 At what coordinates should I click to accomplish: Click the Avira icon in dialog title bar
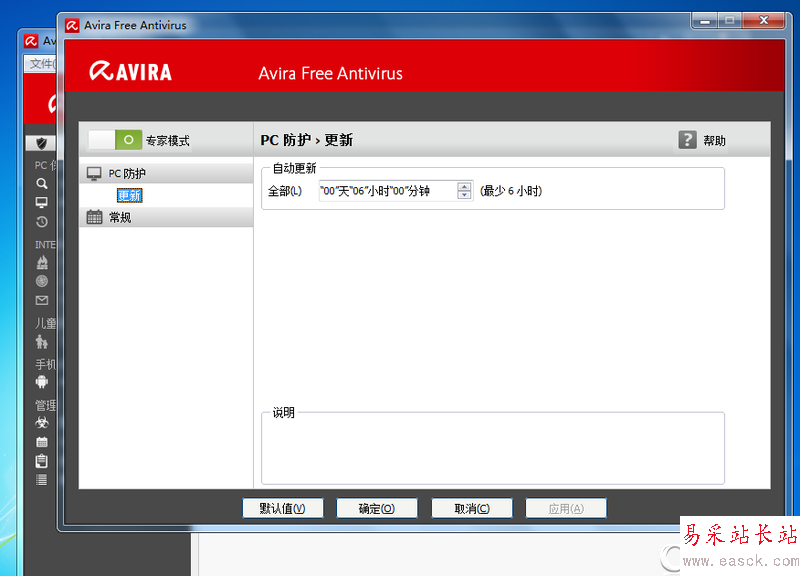(72, 26)
